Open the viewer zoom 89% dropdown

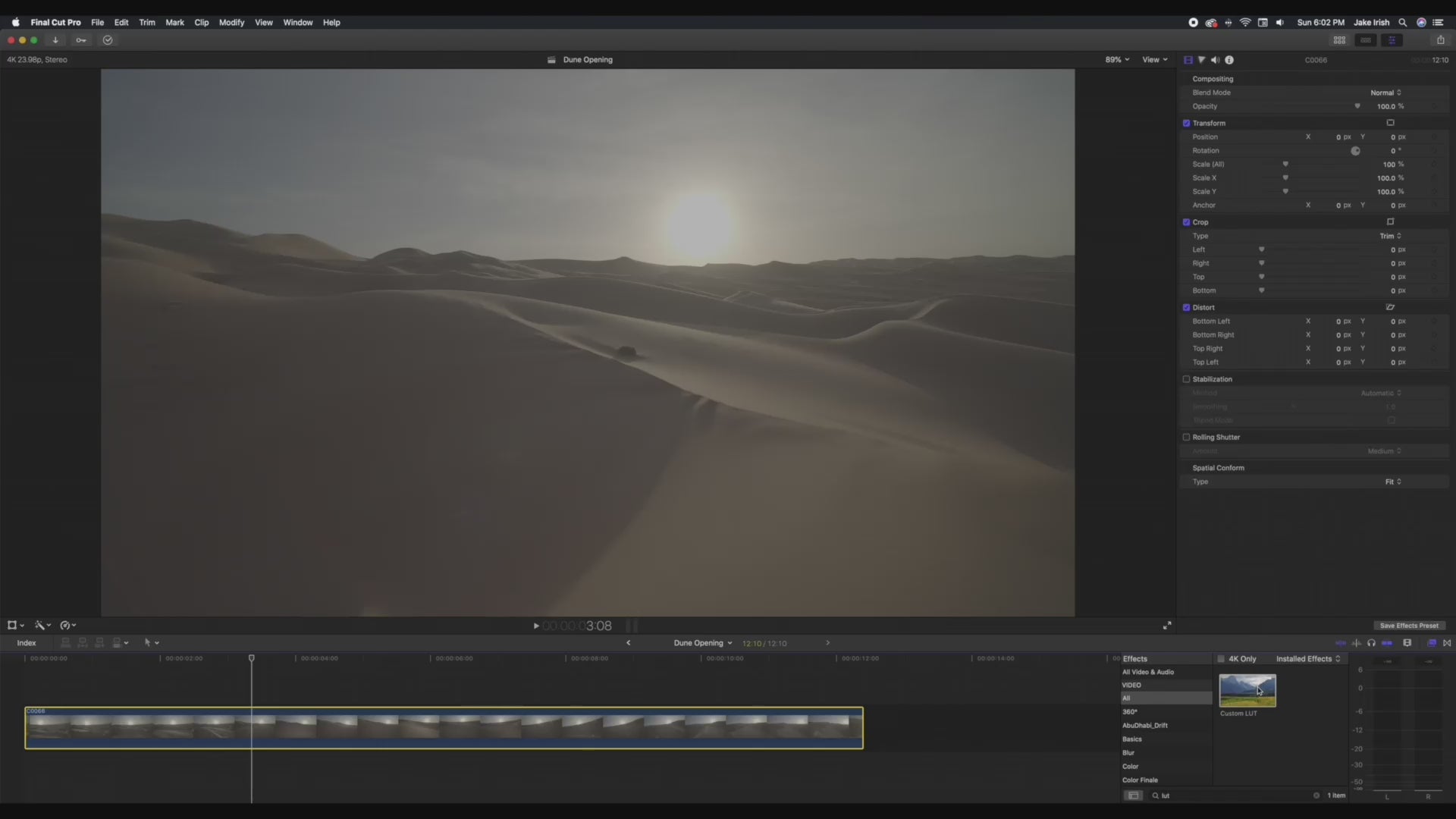(1116, 60)
